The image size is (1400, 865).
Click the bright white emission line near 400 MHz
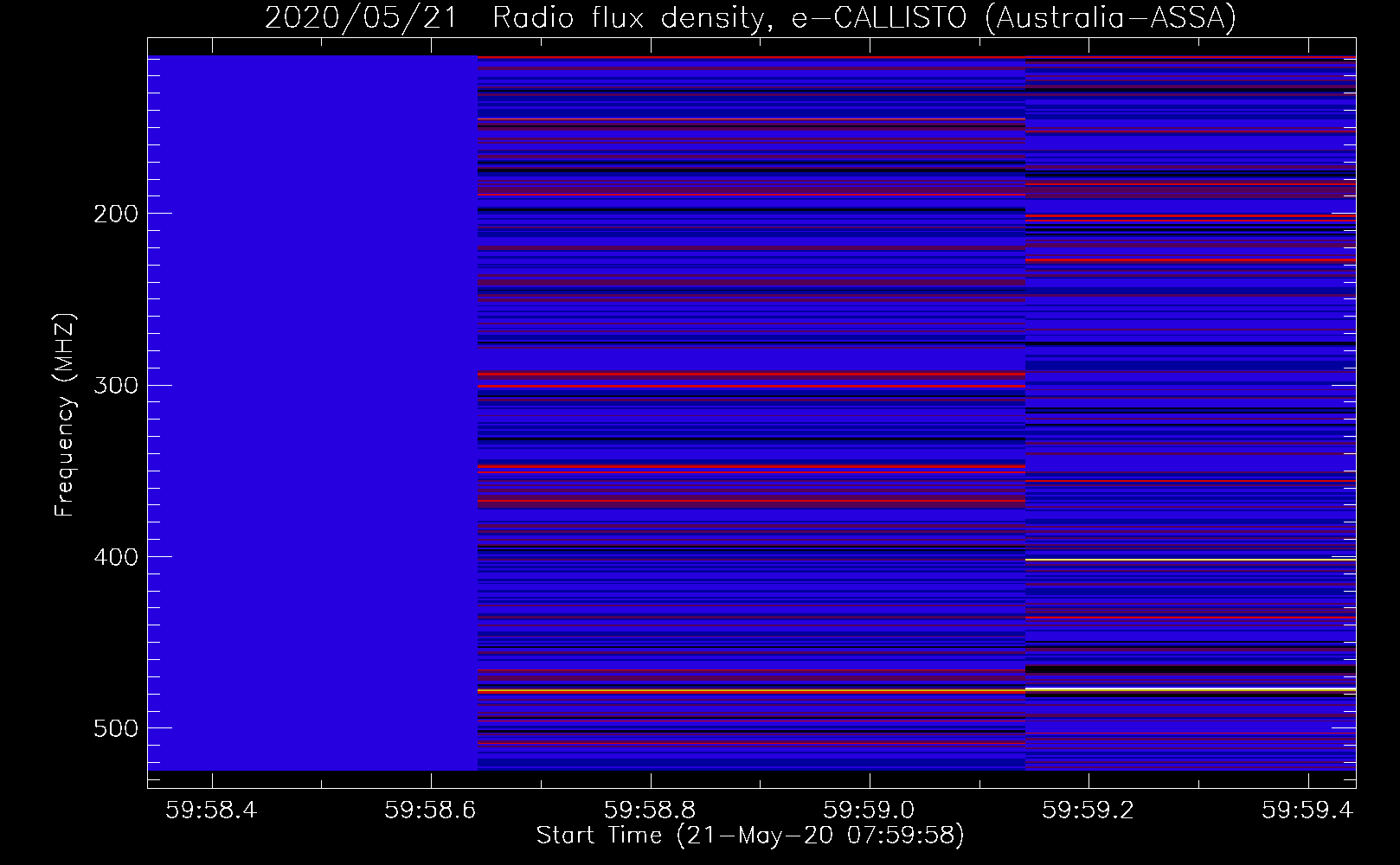tap(1191, 560)
